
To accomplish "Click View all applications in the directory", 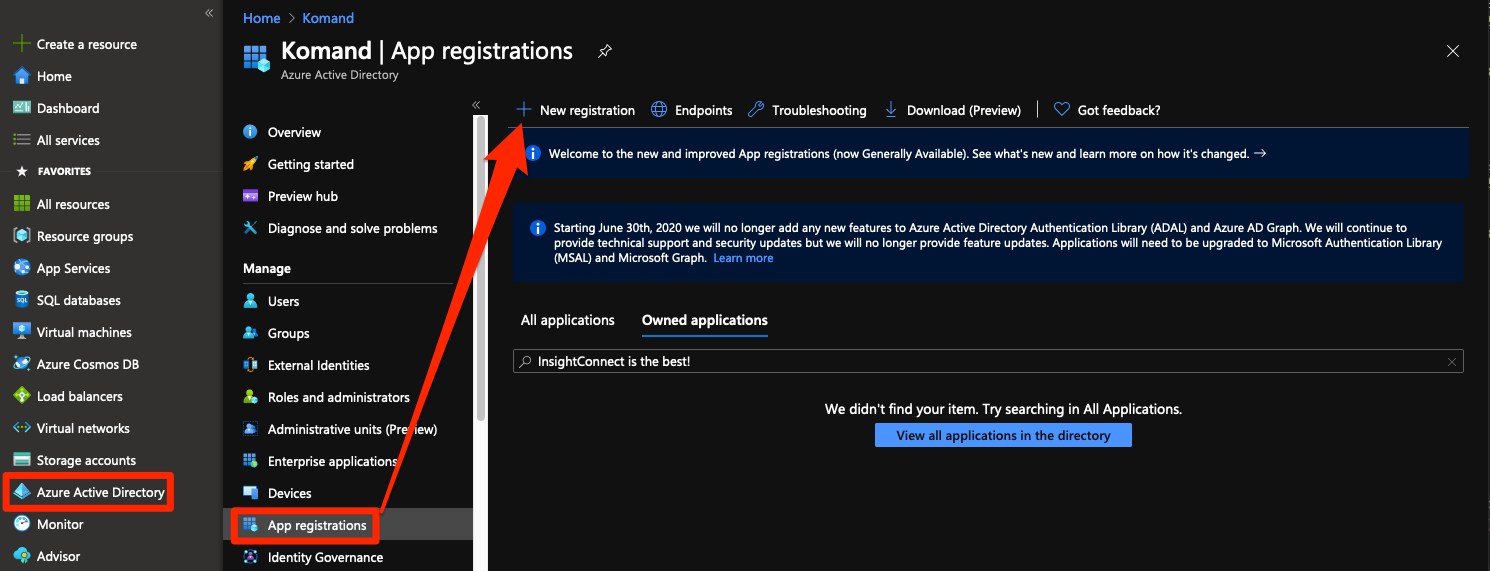I will [x=1003, y=435].
